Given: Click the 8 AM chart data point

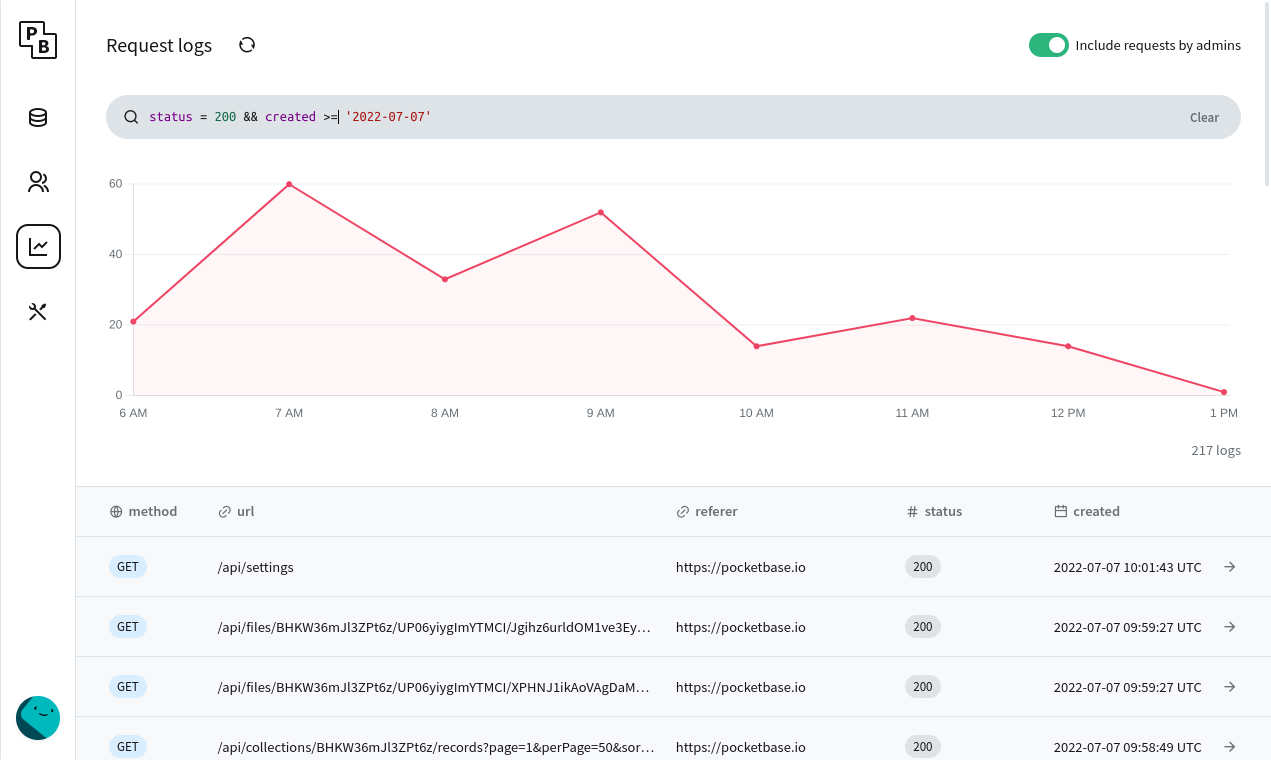Looking at the screenshot, I should coord(445,279).
